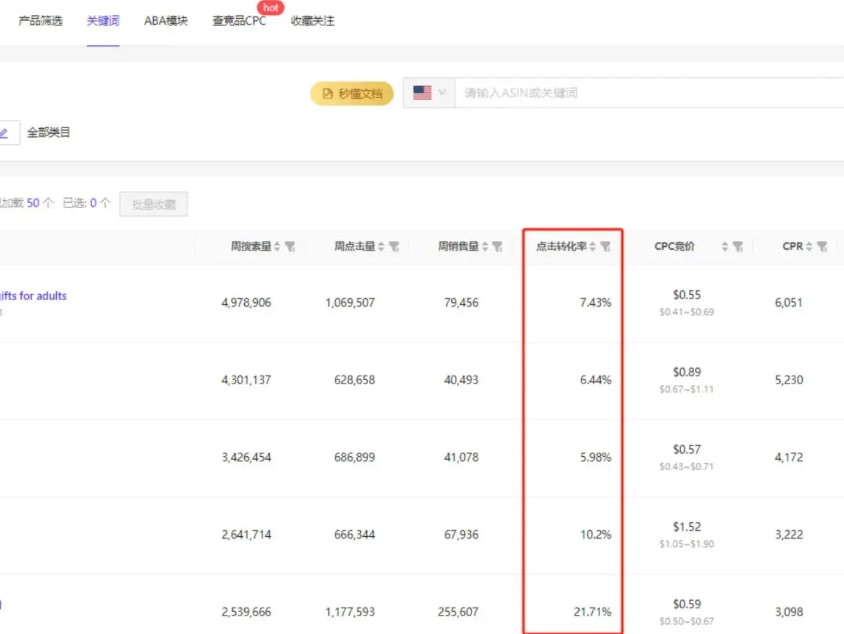The image size is (844, 634).
Task: Click the pencil edit icon beside 全部类目
Action: point(4,132)
